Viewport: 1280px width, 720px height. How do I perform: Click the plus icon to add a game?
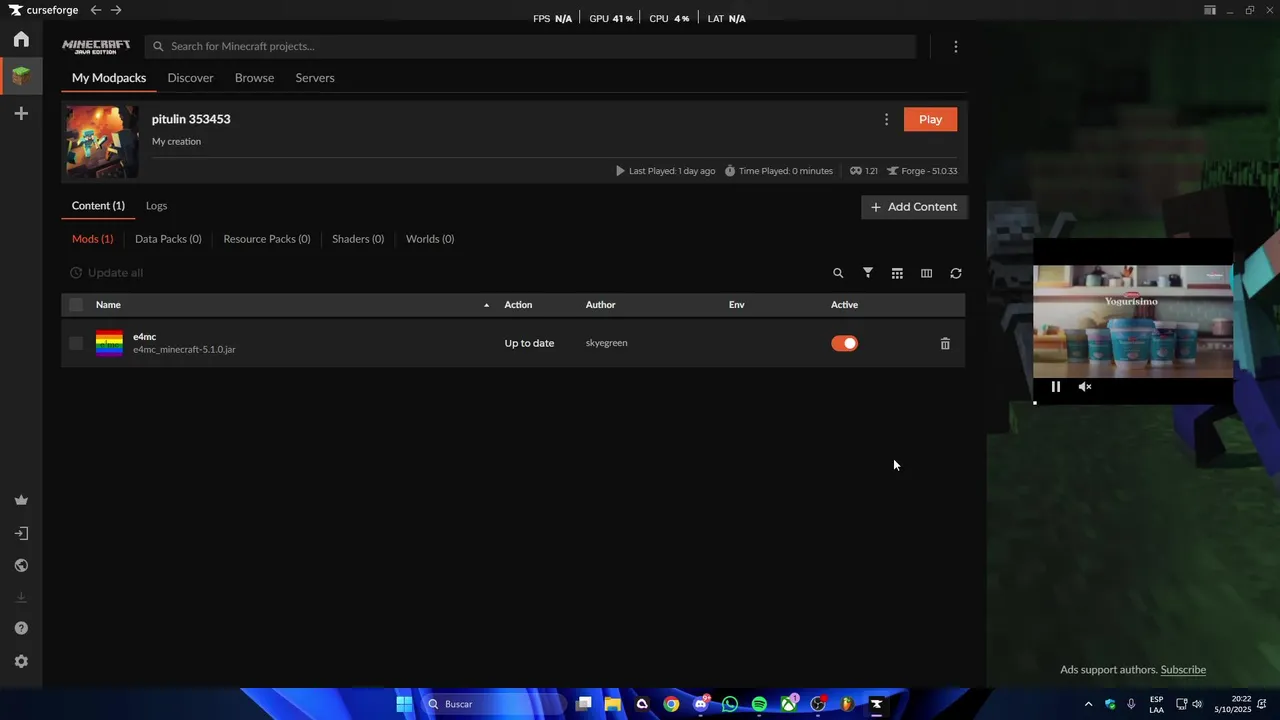click(x=21, y=114)
